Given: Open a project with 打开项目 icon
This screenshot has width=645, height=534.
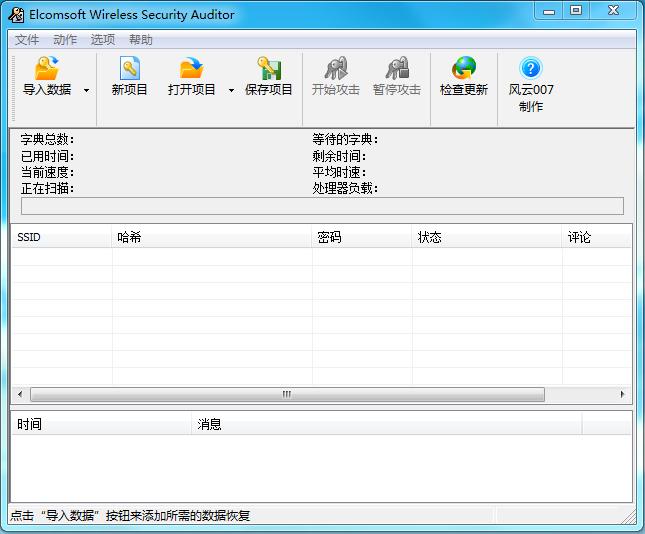Looking at the screenshot, I should pos(191,68).
